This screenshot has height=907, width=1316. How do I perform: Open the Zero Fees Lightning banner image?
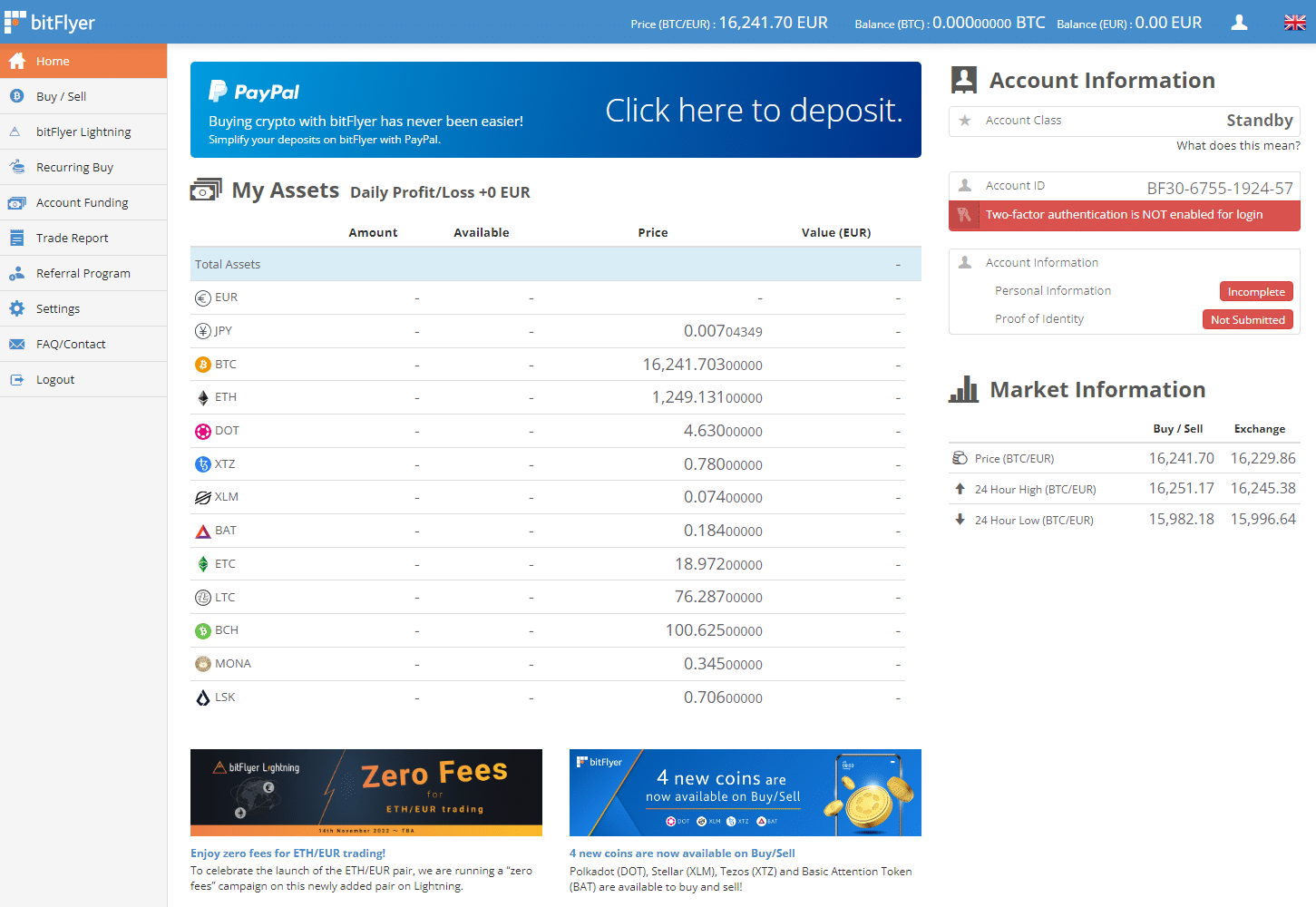coord(366,793)
